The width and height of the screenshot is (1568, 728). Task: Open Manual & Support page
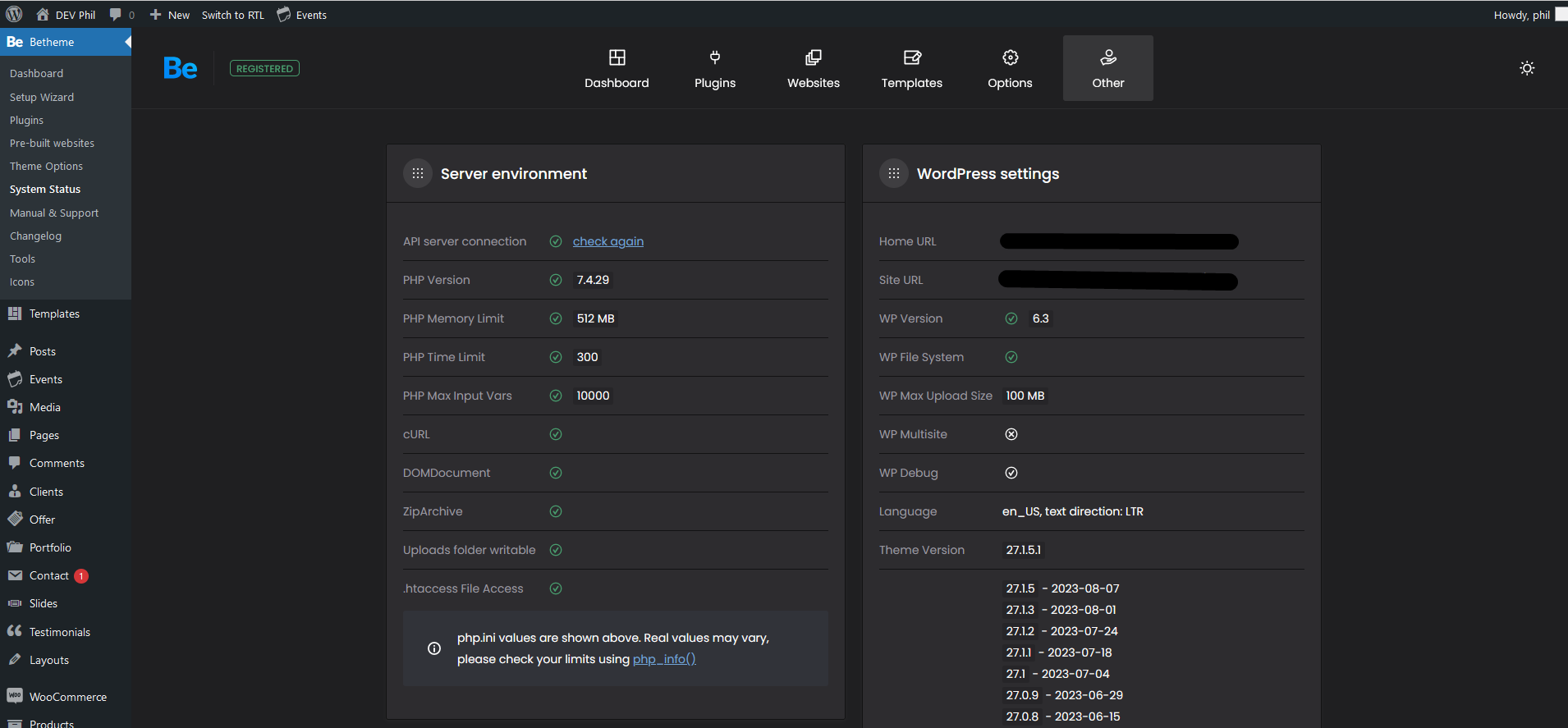pyautogui.click(x=54, y=213)
